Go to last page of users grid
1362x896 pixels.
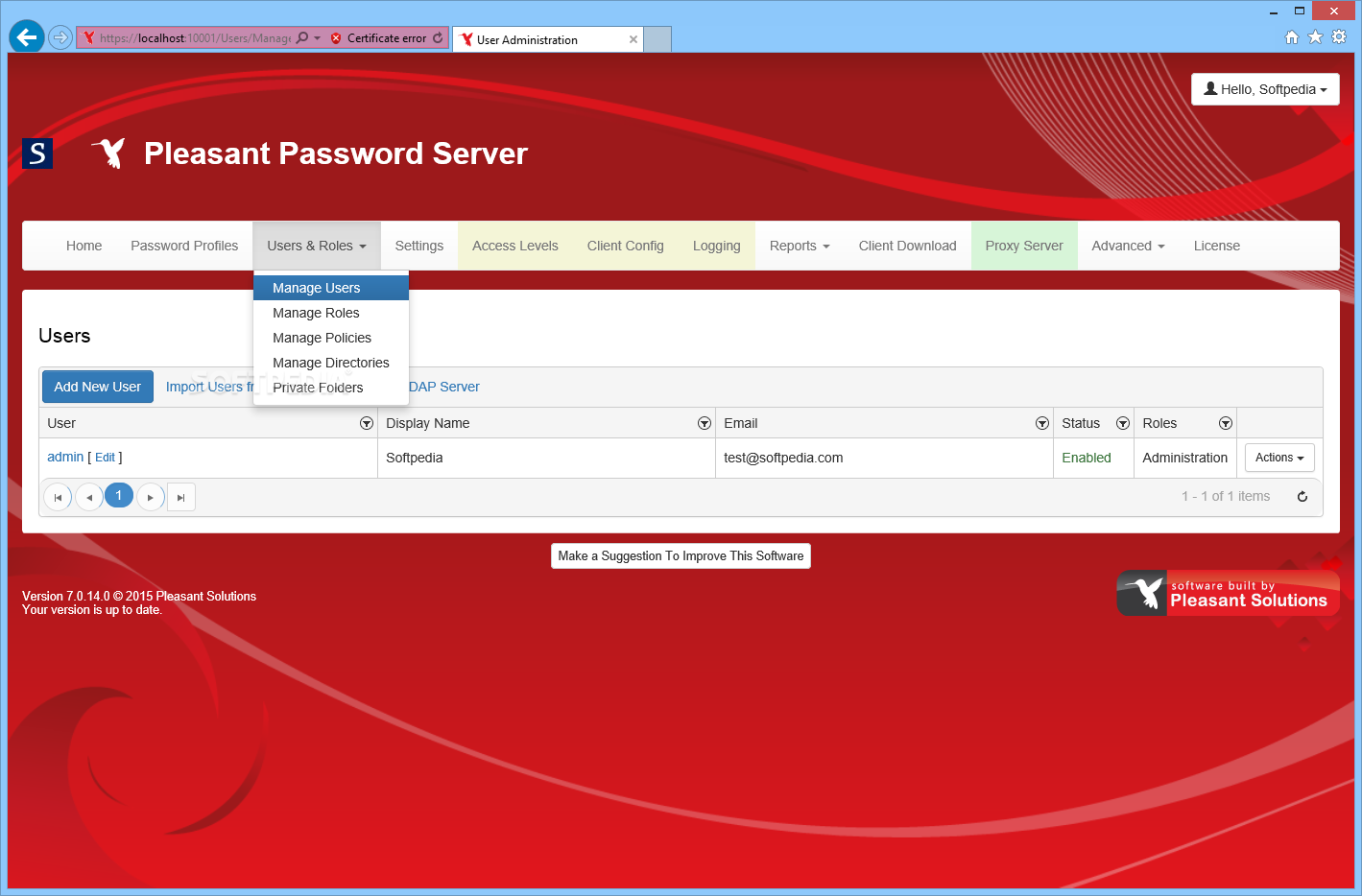181,497
